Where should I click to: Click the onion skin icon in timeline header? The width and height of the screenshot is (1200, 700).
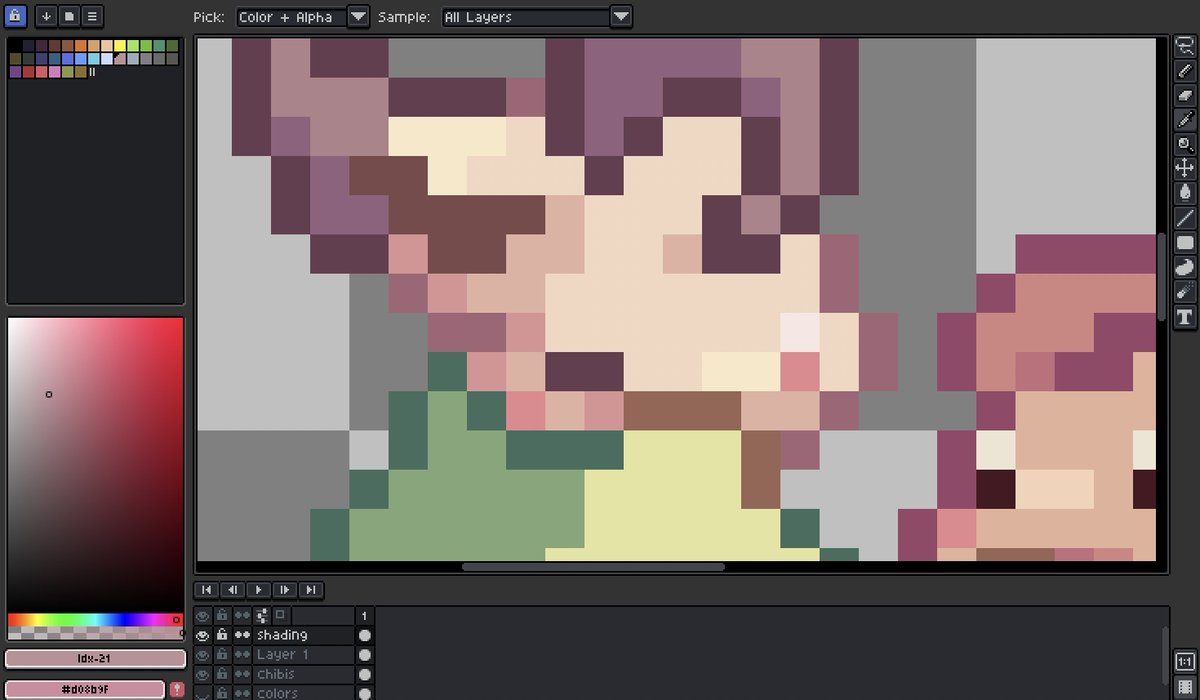(281, 615)
